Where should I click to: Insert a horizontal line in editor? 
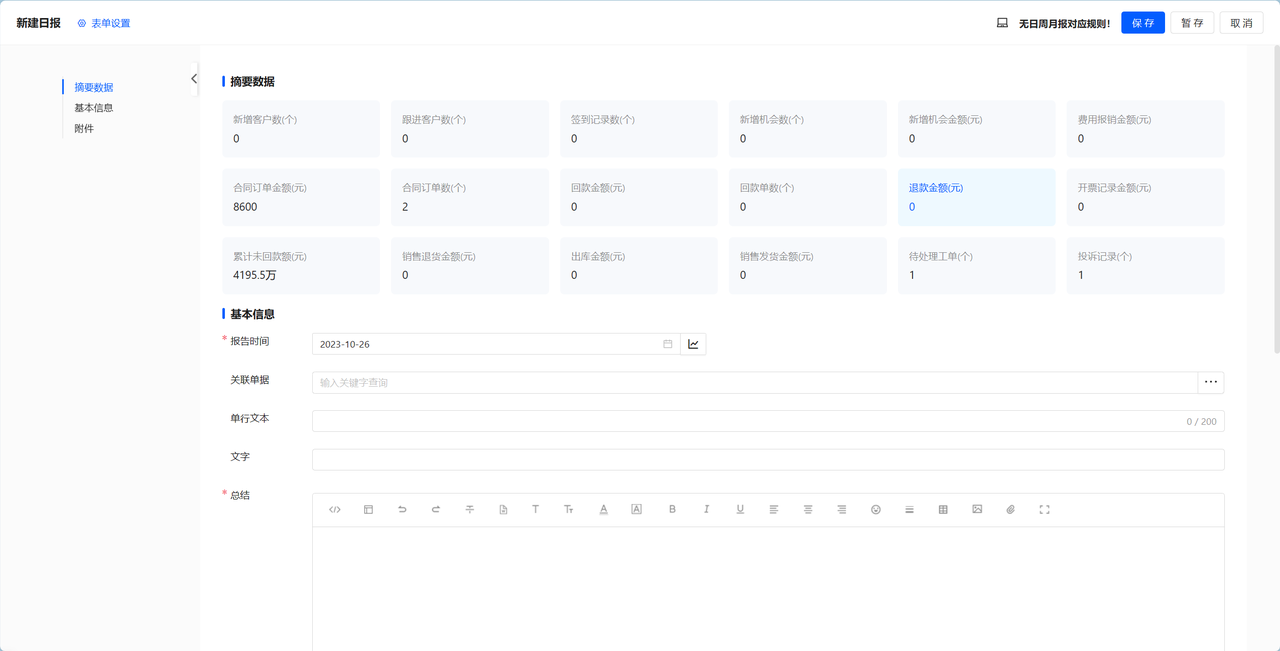[x=909, y=510]
